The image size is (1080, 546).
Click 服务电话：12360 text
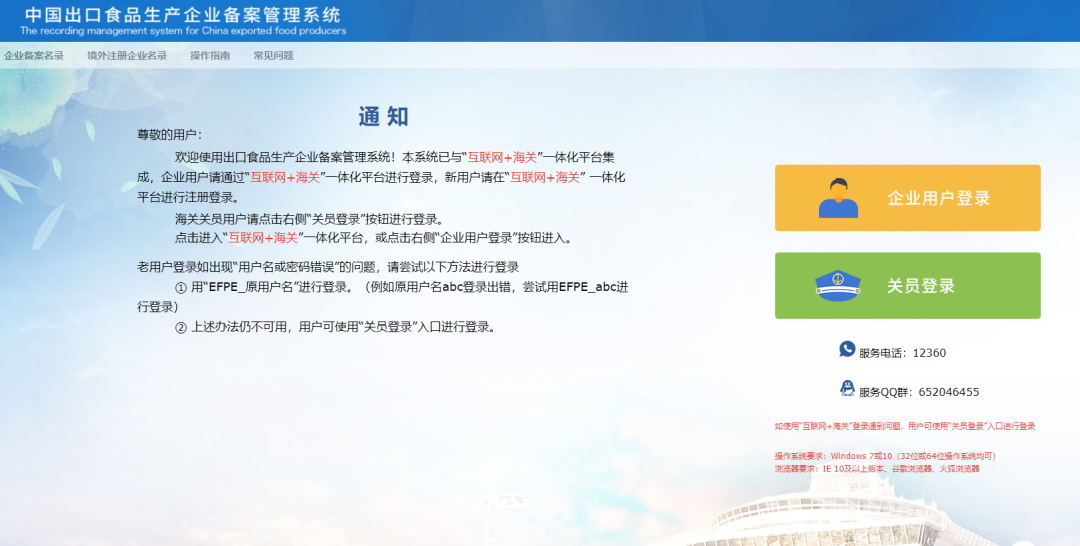[902, 353]
